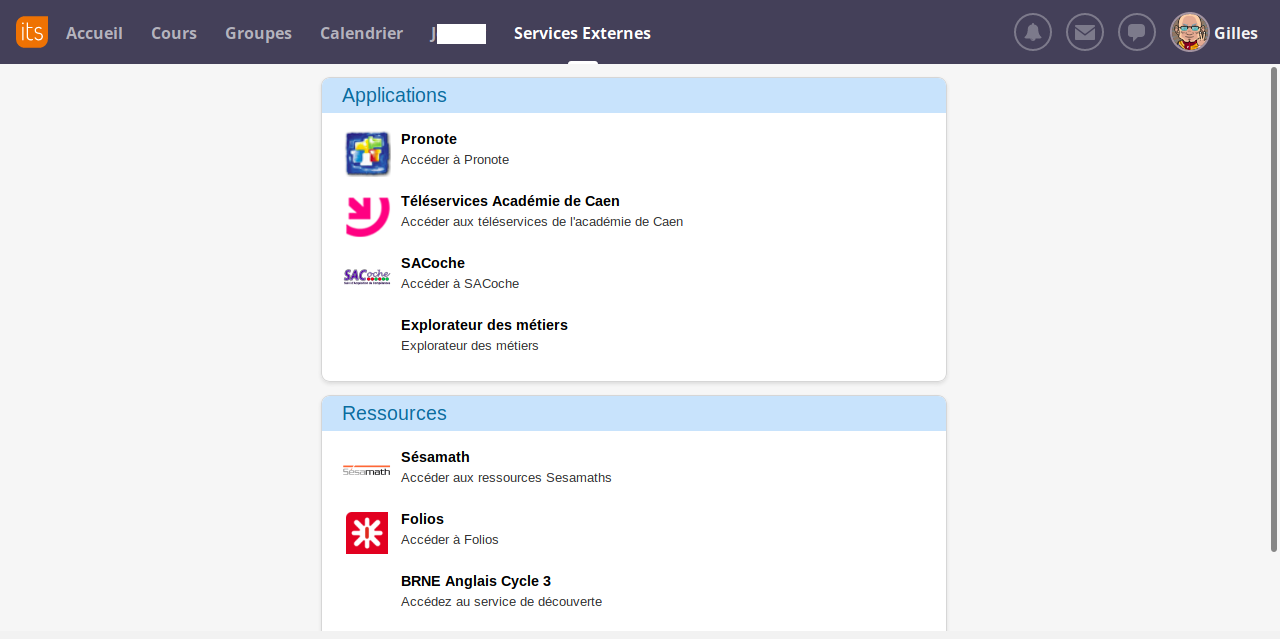Click the user avatar picture
The height and width of the screenshot is (639, 1280).
point(1189,32)
